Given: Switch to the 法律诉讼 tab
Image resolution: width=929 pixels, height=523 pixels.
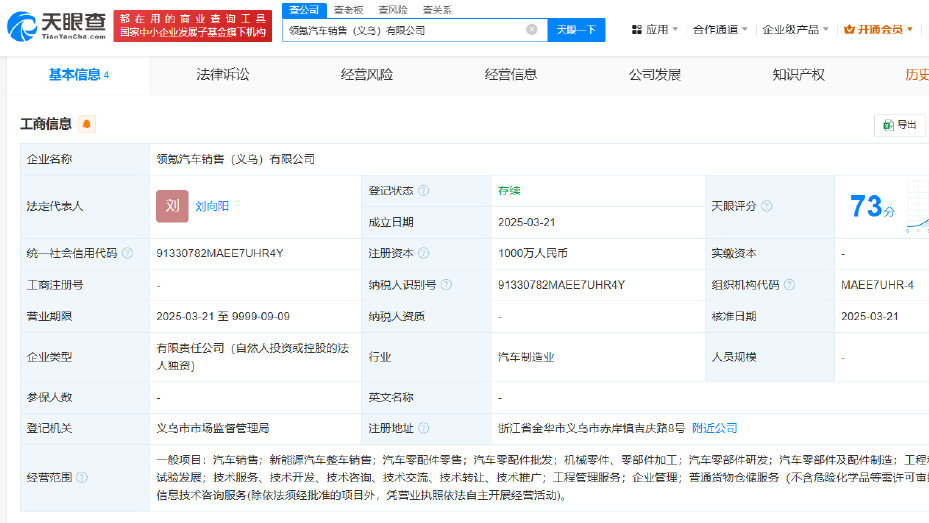Looking at the screenshot, I should pos(223,75).
